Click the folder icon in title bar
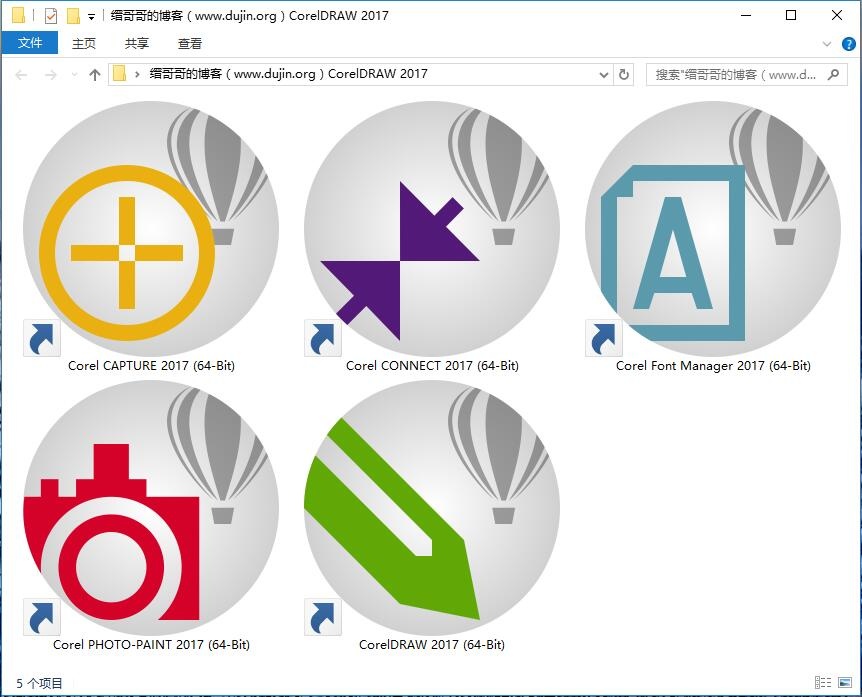Image resolution: width=862 pixels, height=697 pixels. 18,15
